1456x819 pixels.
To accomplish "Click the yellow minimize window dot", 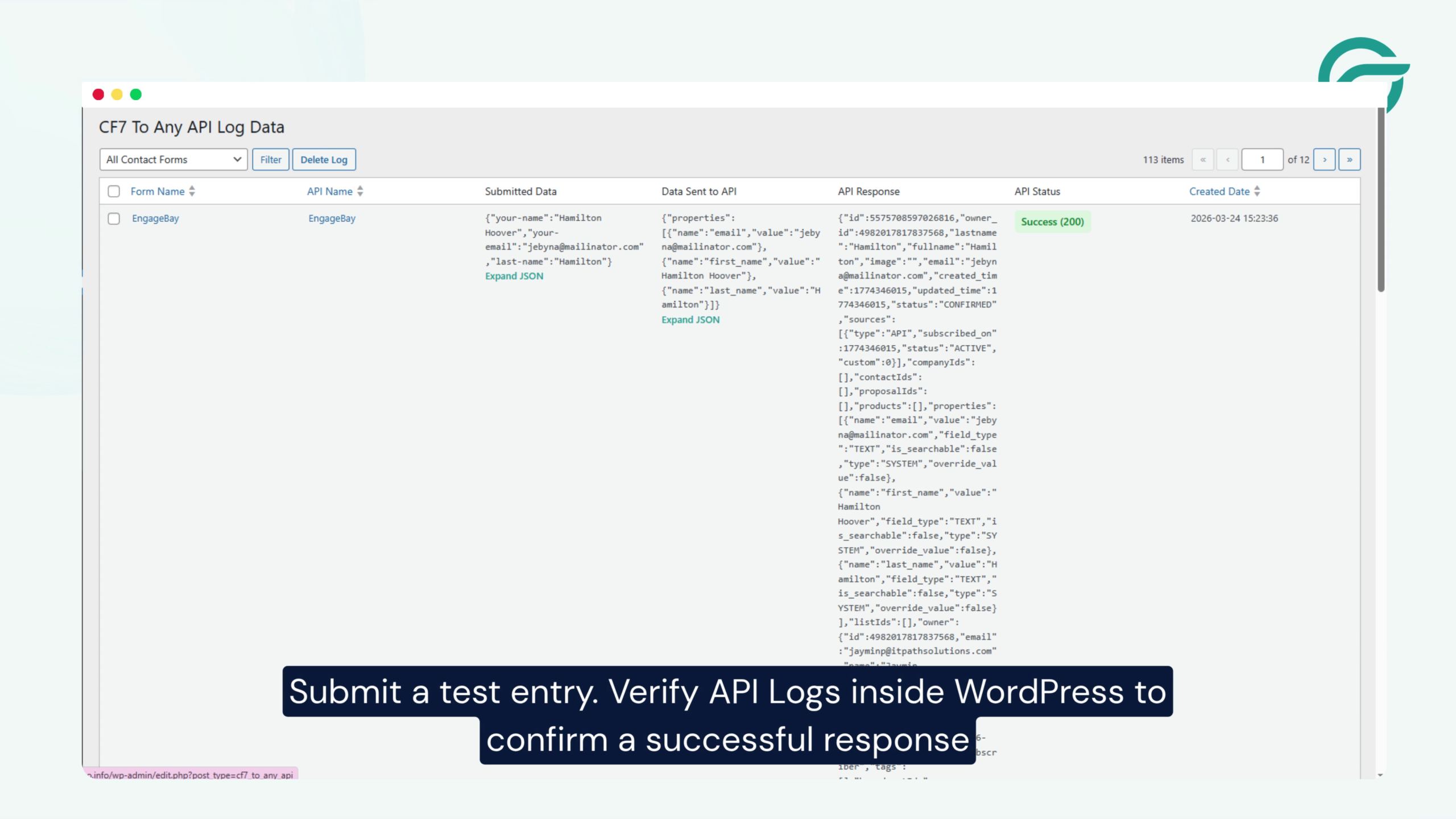I will coord(117,94).
